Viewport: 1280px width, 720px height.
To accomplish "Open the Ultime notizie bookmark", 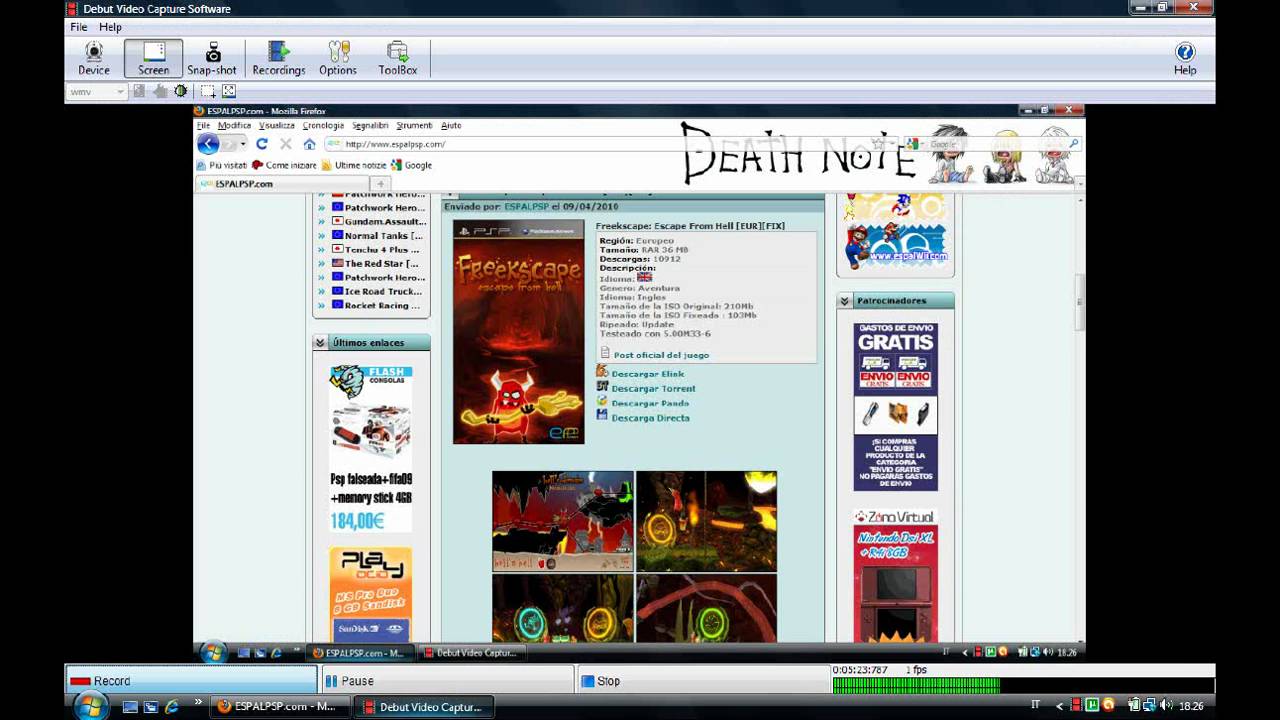I will coord(354,165).
